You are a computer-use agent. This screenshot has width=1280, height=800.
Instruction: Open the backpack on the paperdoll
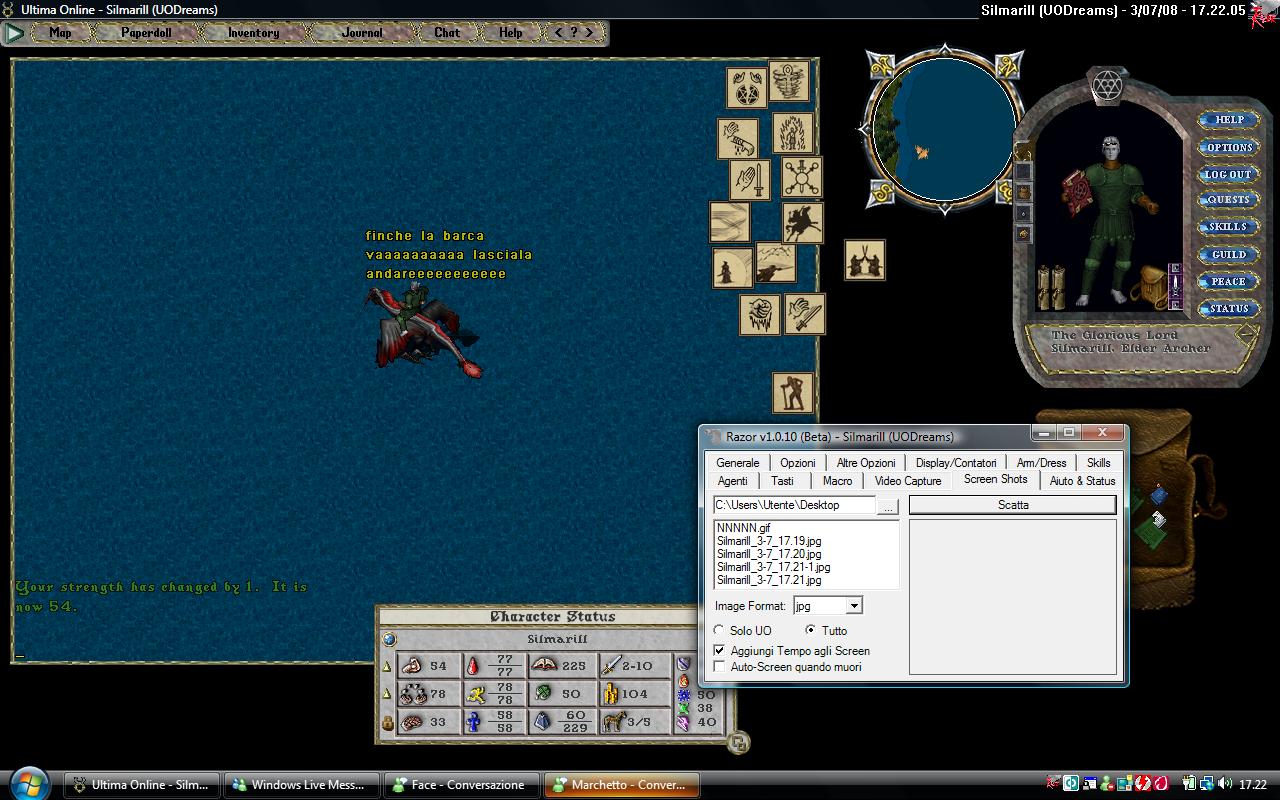[x=1150, y=288]
